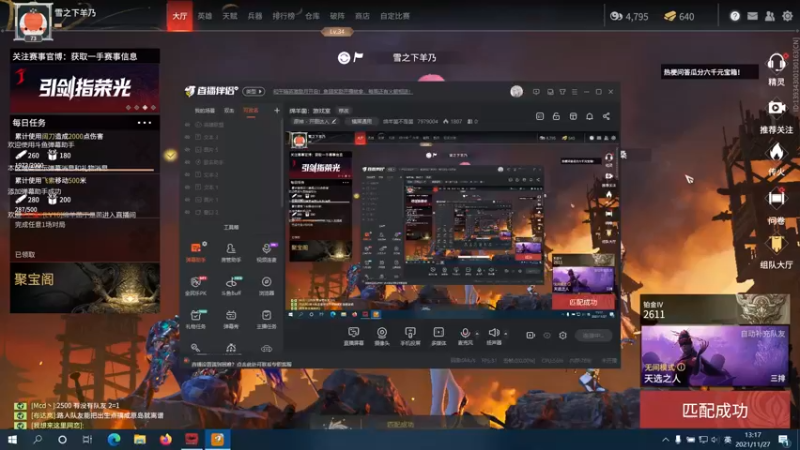800x450 pixels.
Task: Add 摄像头 camera source
Action: (382, 336)
